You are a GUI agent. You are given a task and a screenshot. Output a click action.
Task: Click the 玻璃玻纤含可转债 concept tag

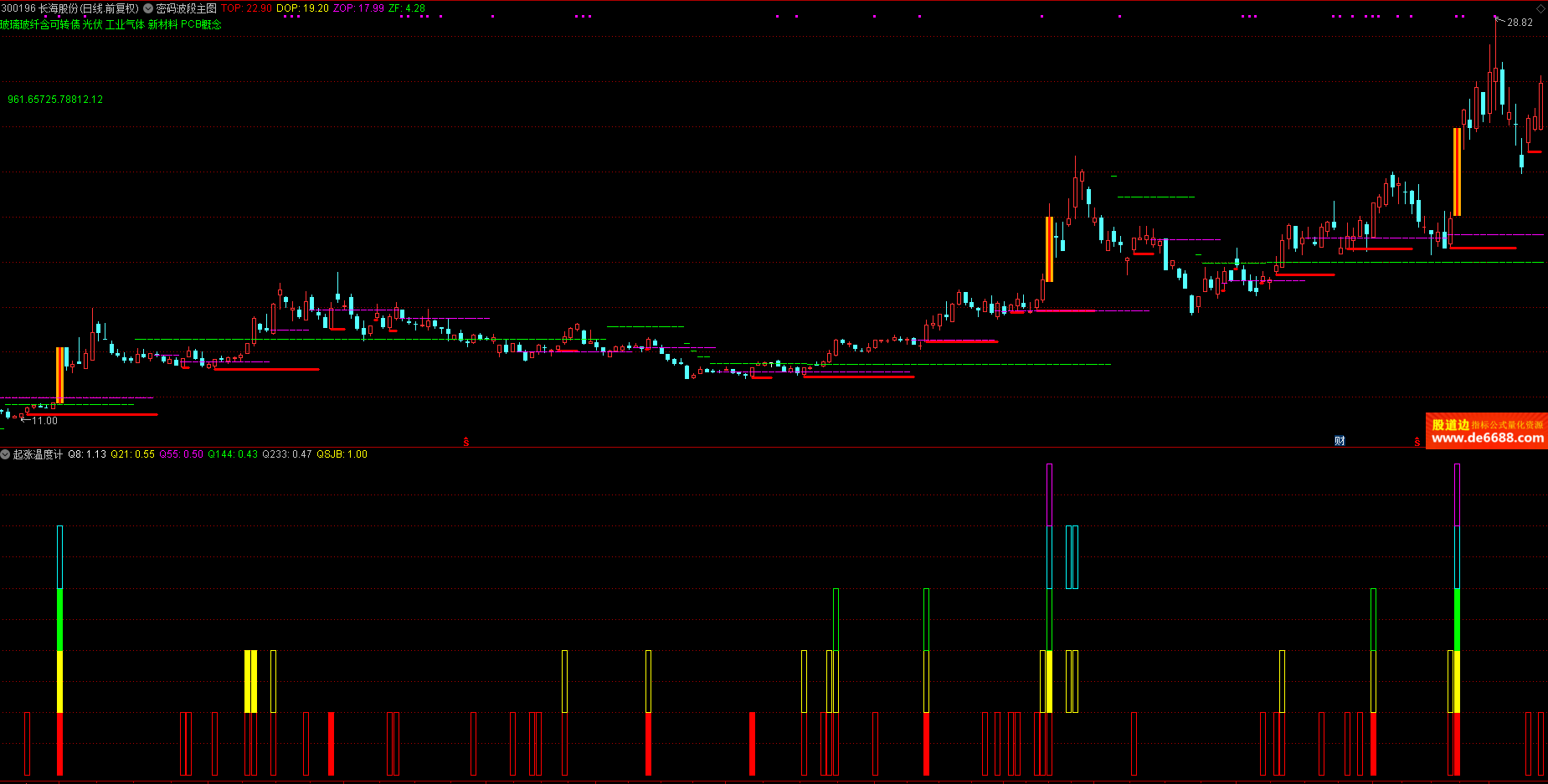tap(40, 25)
